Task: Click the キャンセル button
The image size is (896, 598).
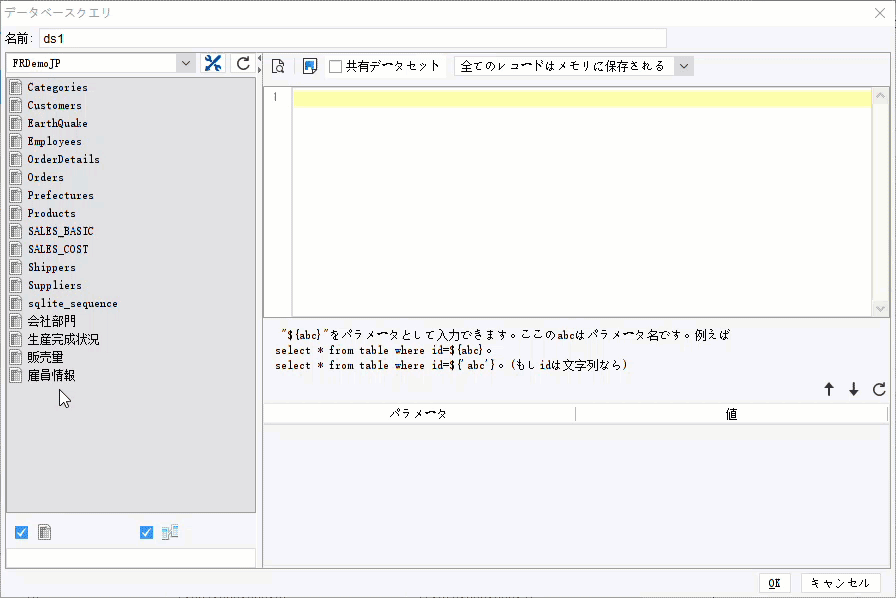Action: pos(840,583)
